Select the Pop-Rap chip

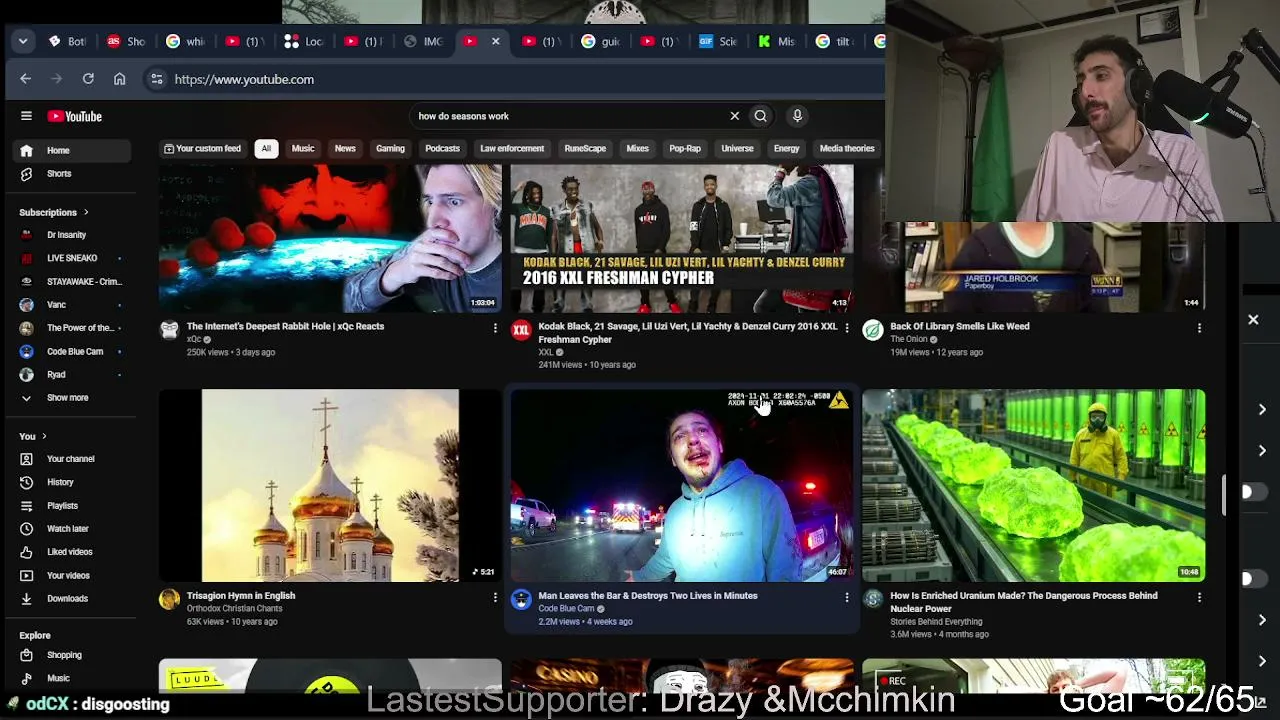coord(685,149)
